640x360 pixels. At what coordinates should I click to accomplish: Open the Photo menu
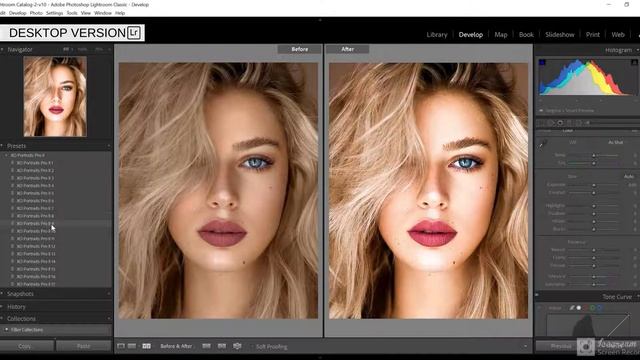click(x=36, y=13)
